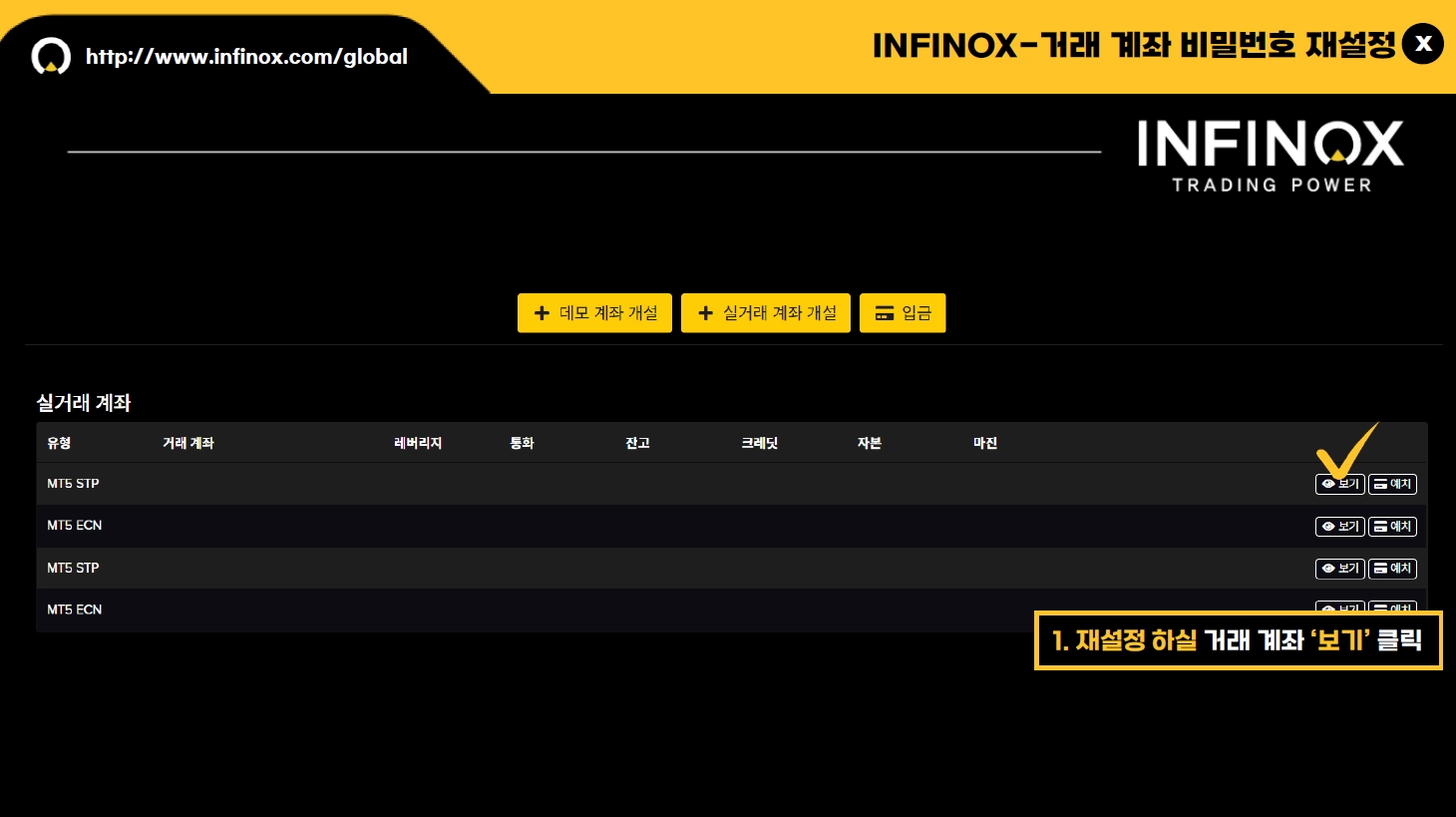Click the round INFINOX icon beside the URL
This screenshot has height=817, width=1456.
51,56
